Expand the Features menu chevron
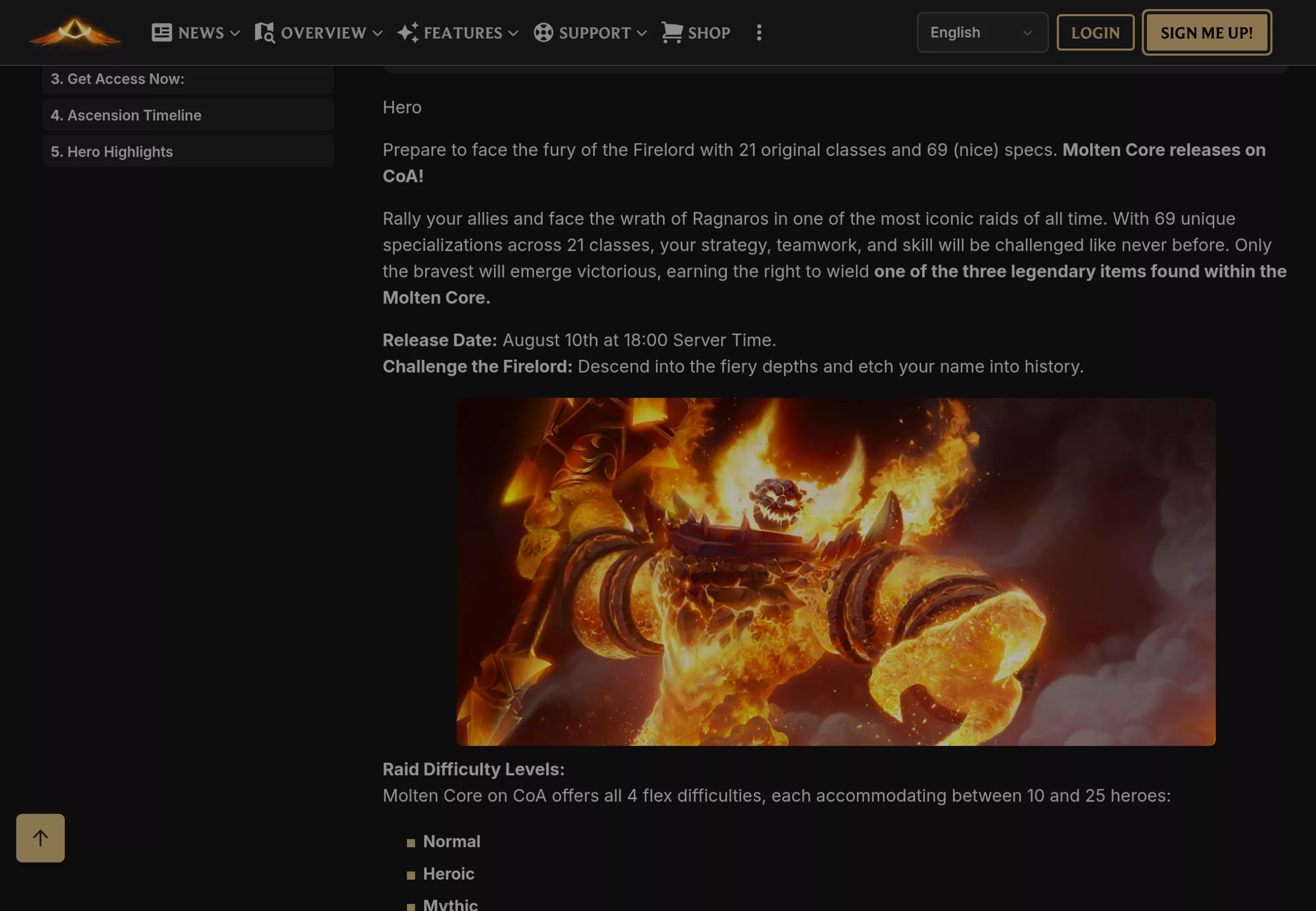Image resolution: width=1316 pixels, height=911 pixels. point(513,33)
